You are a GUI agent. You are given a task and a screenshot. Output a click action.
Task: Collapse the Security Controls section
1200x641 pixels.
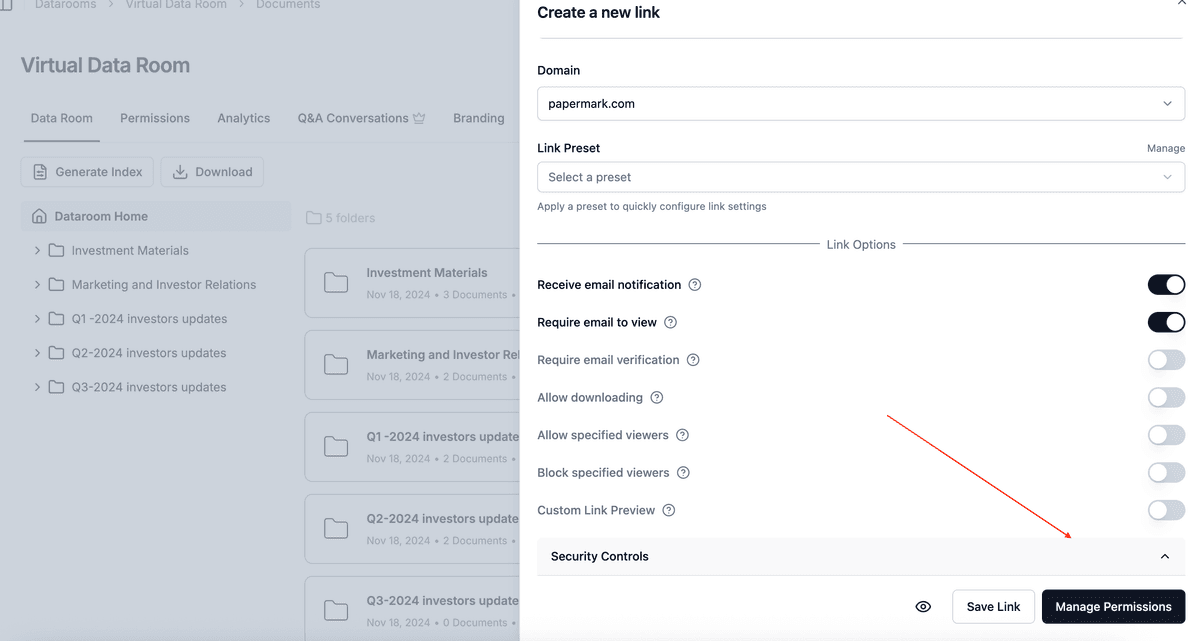1165,557
